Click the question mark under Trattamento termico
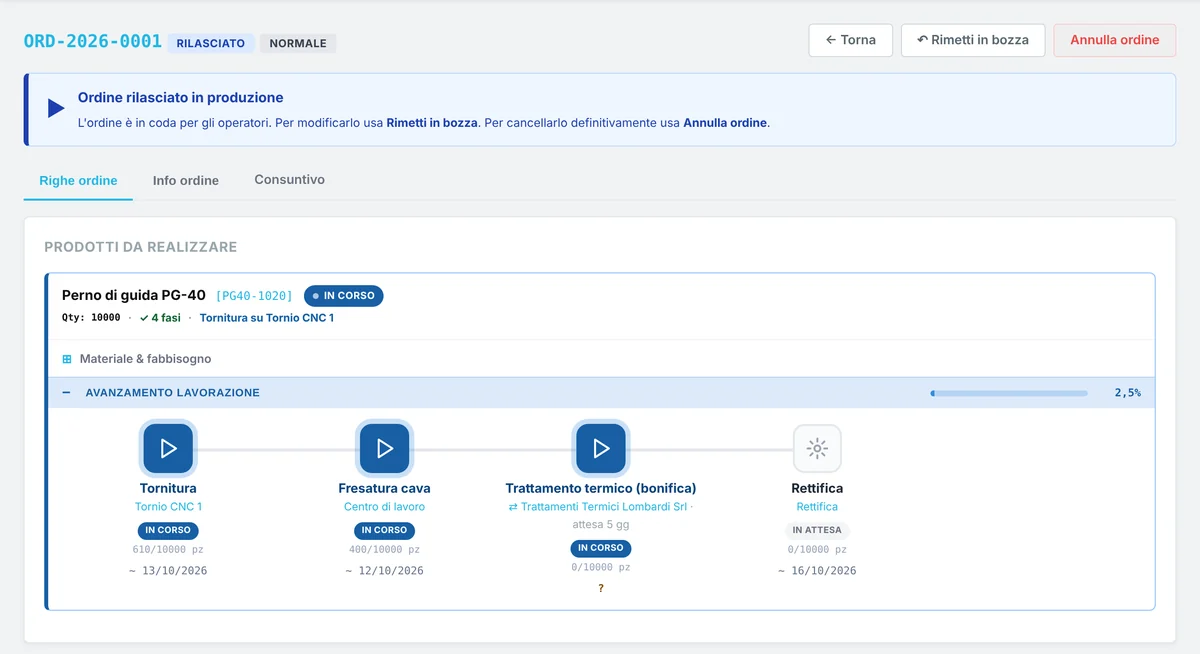1200x654 pixels. click(601, 588)
